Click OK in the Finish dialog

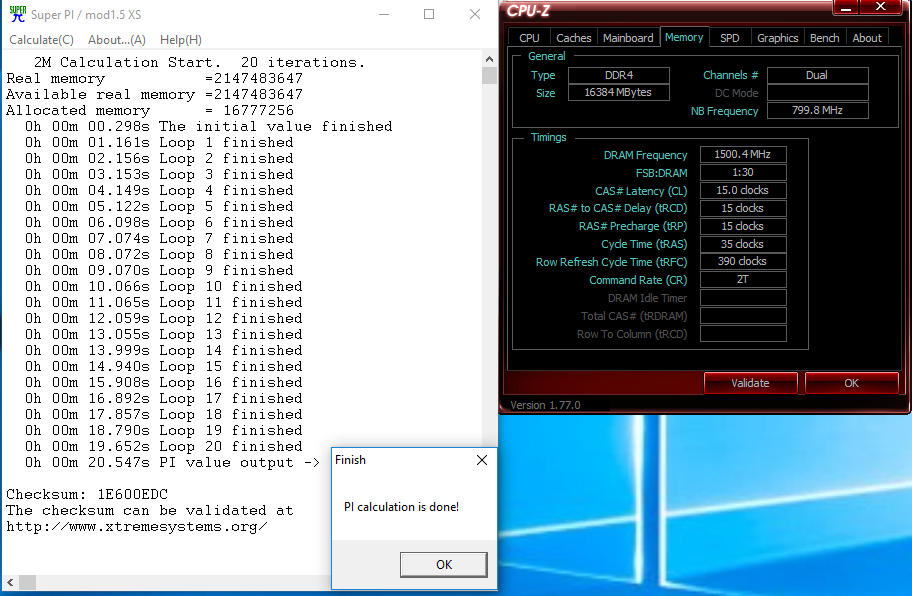[444, 564]
